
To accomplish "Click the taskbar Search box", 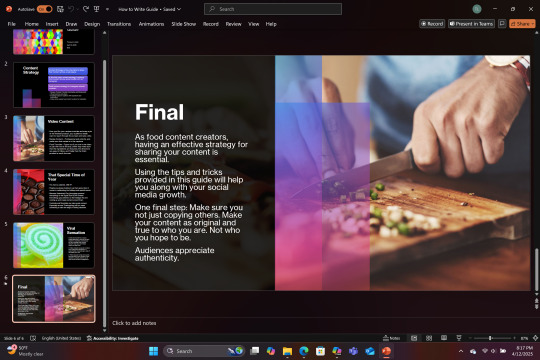I will (x=204, y=351).
